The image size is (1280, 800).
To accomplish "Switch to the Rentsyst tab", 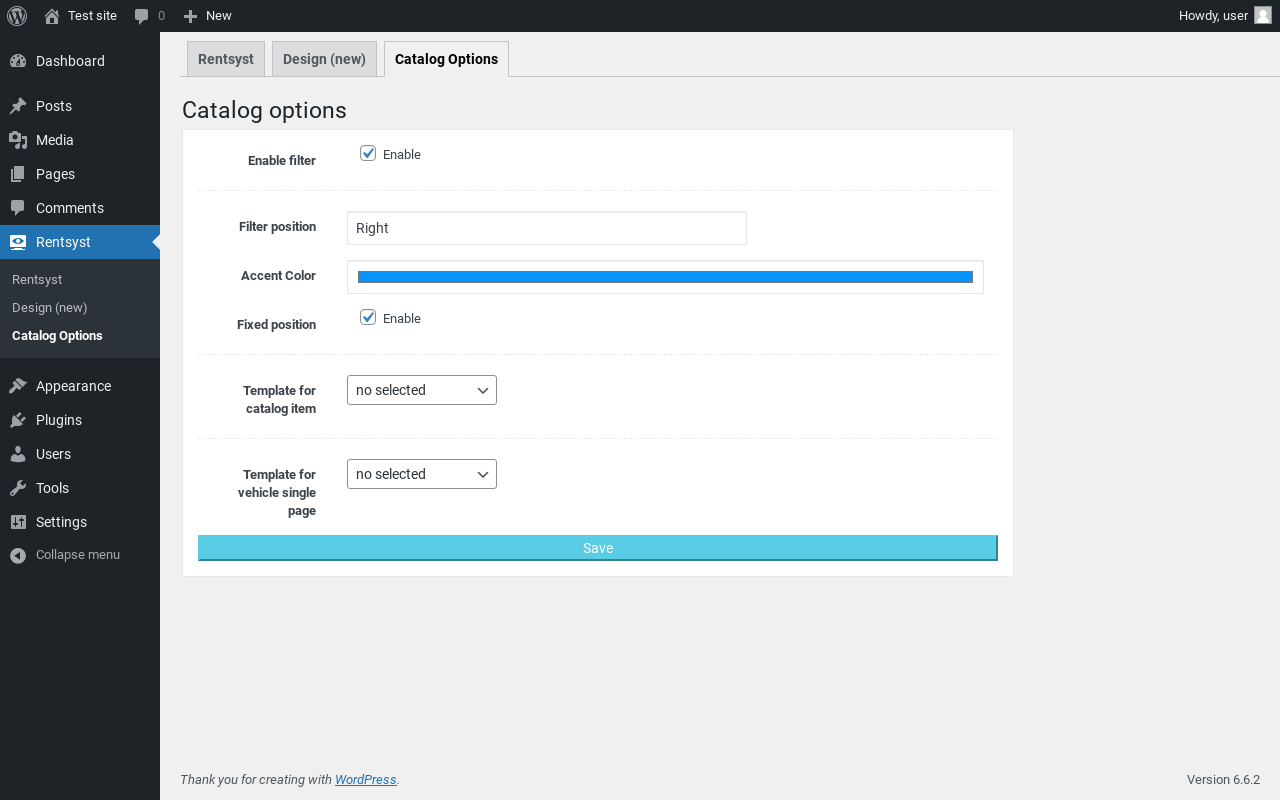I will tap(226, 59).
